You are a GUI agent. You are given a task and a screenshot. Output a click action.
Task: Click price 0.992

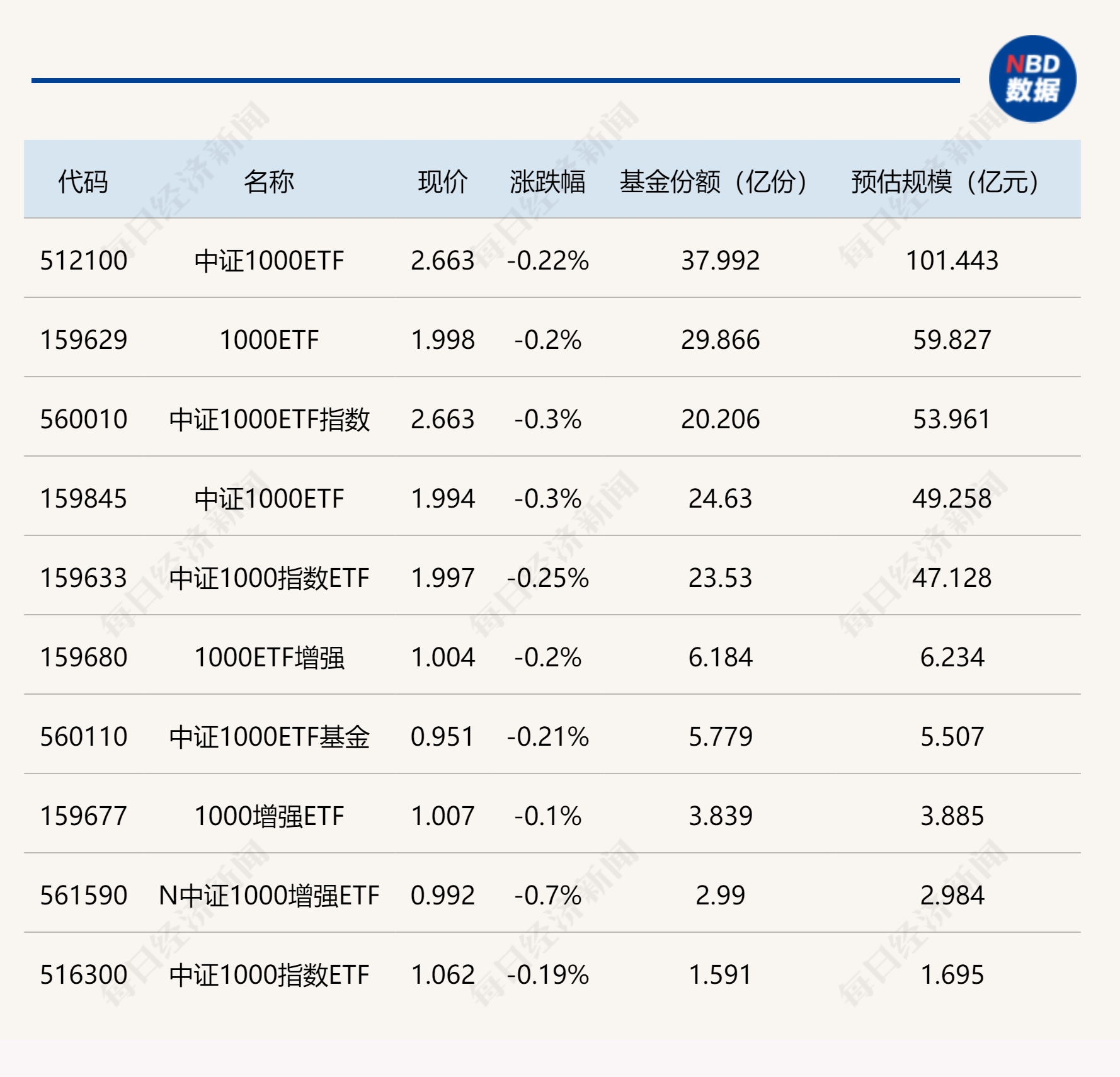(443, 896)
